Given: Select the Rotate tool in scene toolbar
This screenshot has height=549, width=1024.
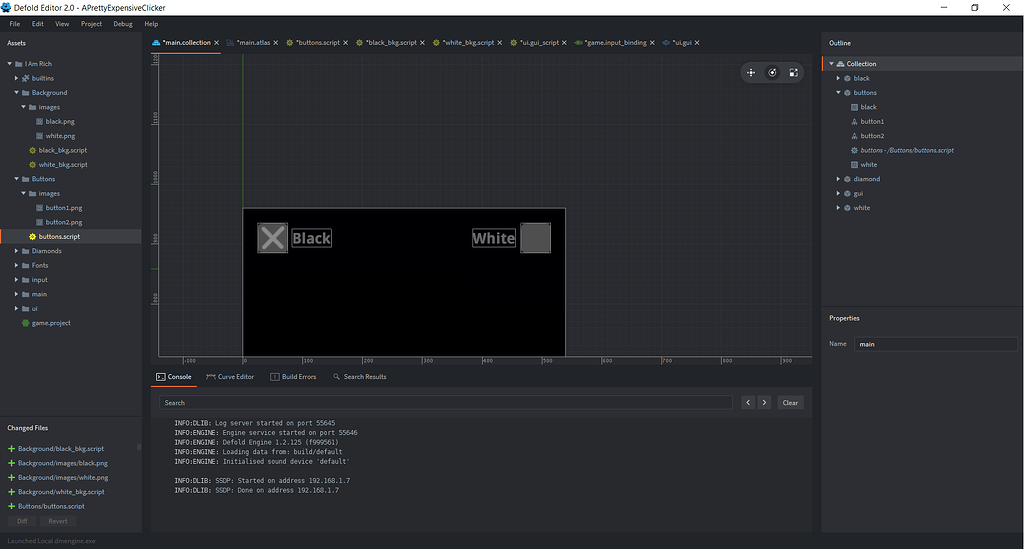Looking at the screenshot, I should tap(772, 72).
